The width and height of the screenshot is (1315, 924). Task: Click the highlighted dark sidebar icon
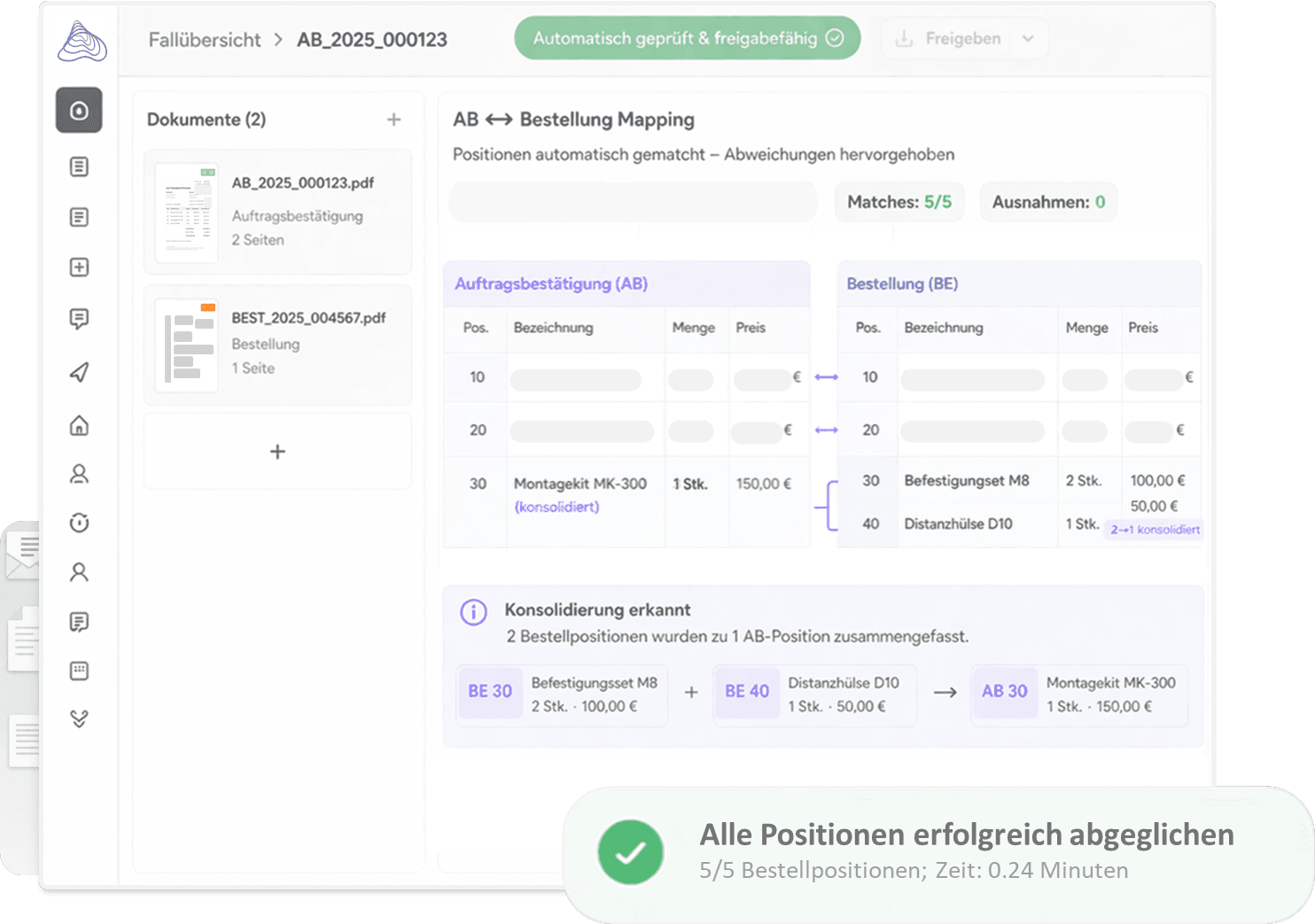click(x=79, y=111)
